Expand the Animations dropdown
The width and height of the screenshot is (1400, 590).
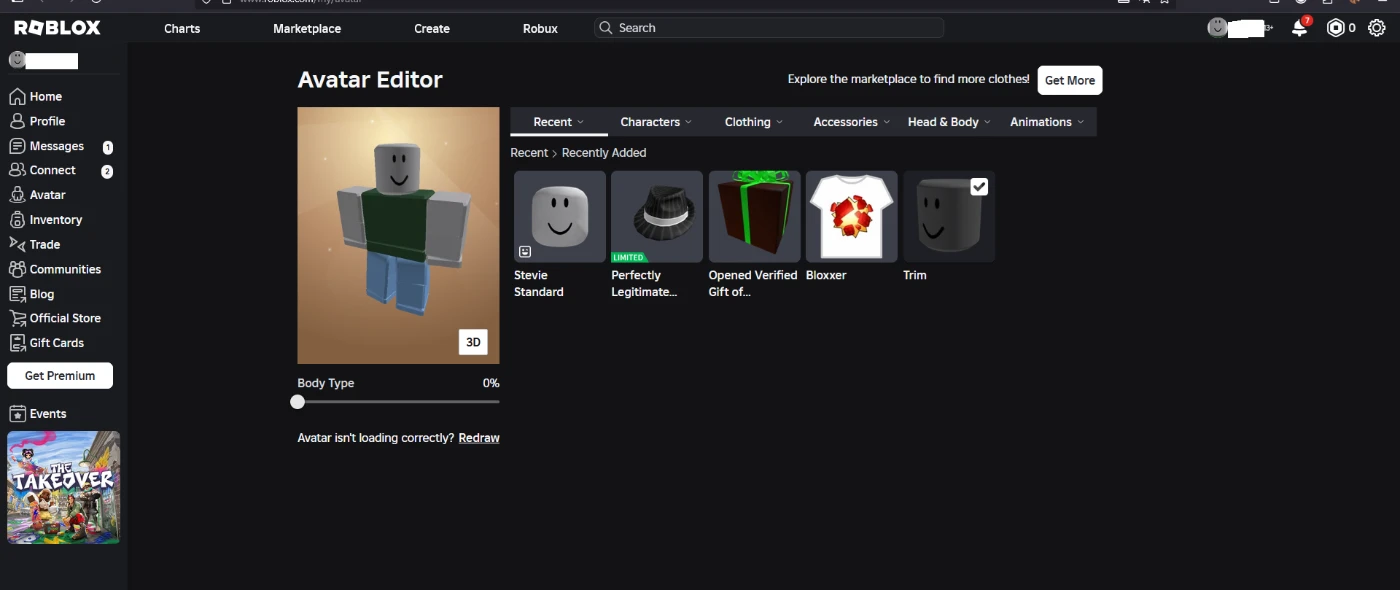coord(1046,122)
